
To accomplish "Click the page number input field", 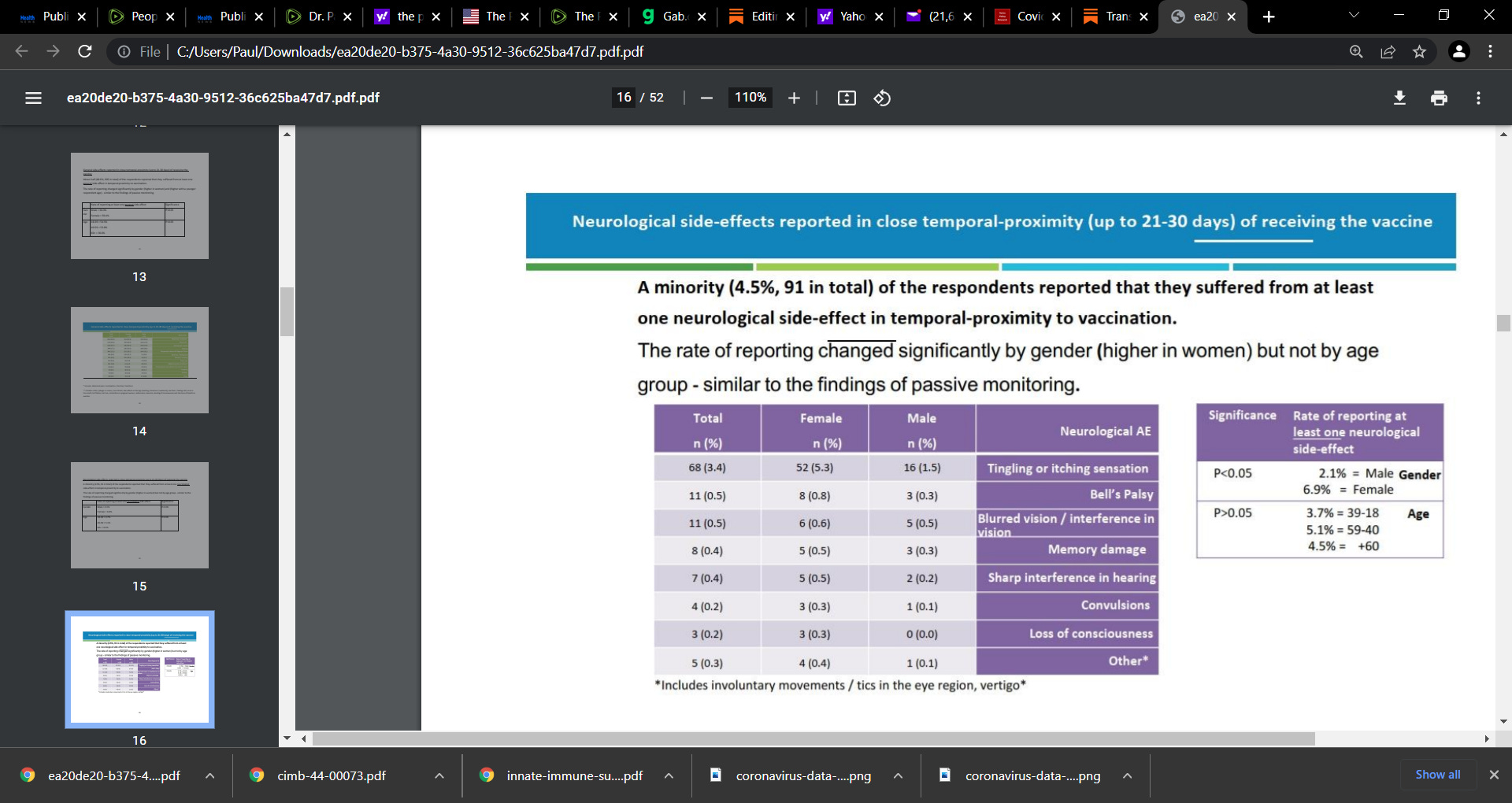I will point(624,98).
